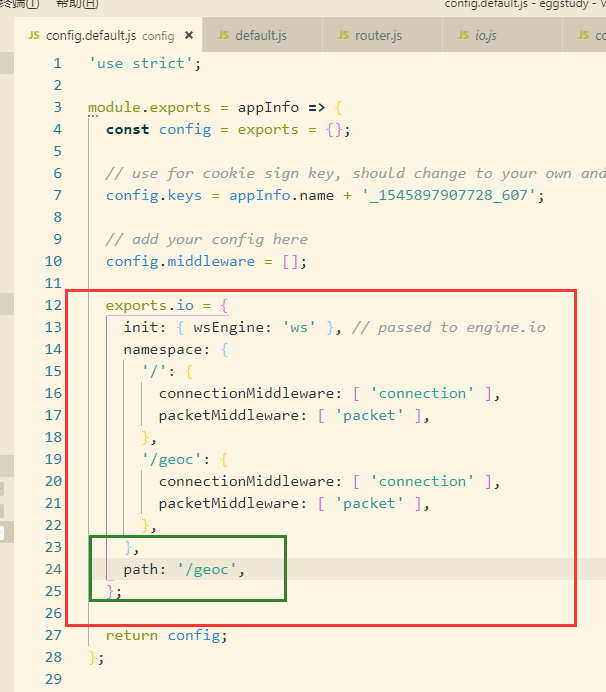Click the '/geoc' namespace key on line 19
This screenshot has width=606, height=692.
point(171,459)
